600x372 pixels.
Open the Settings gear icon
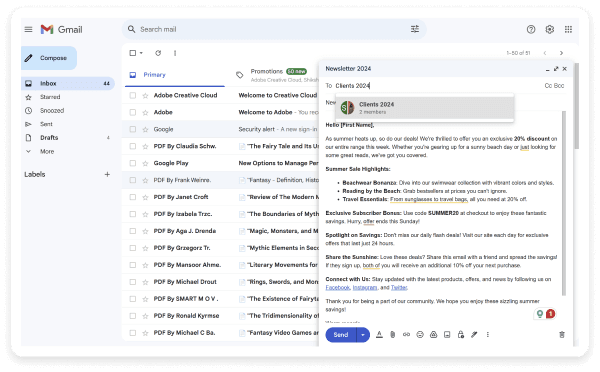tap(549, 29)
